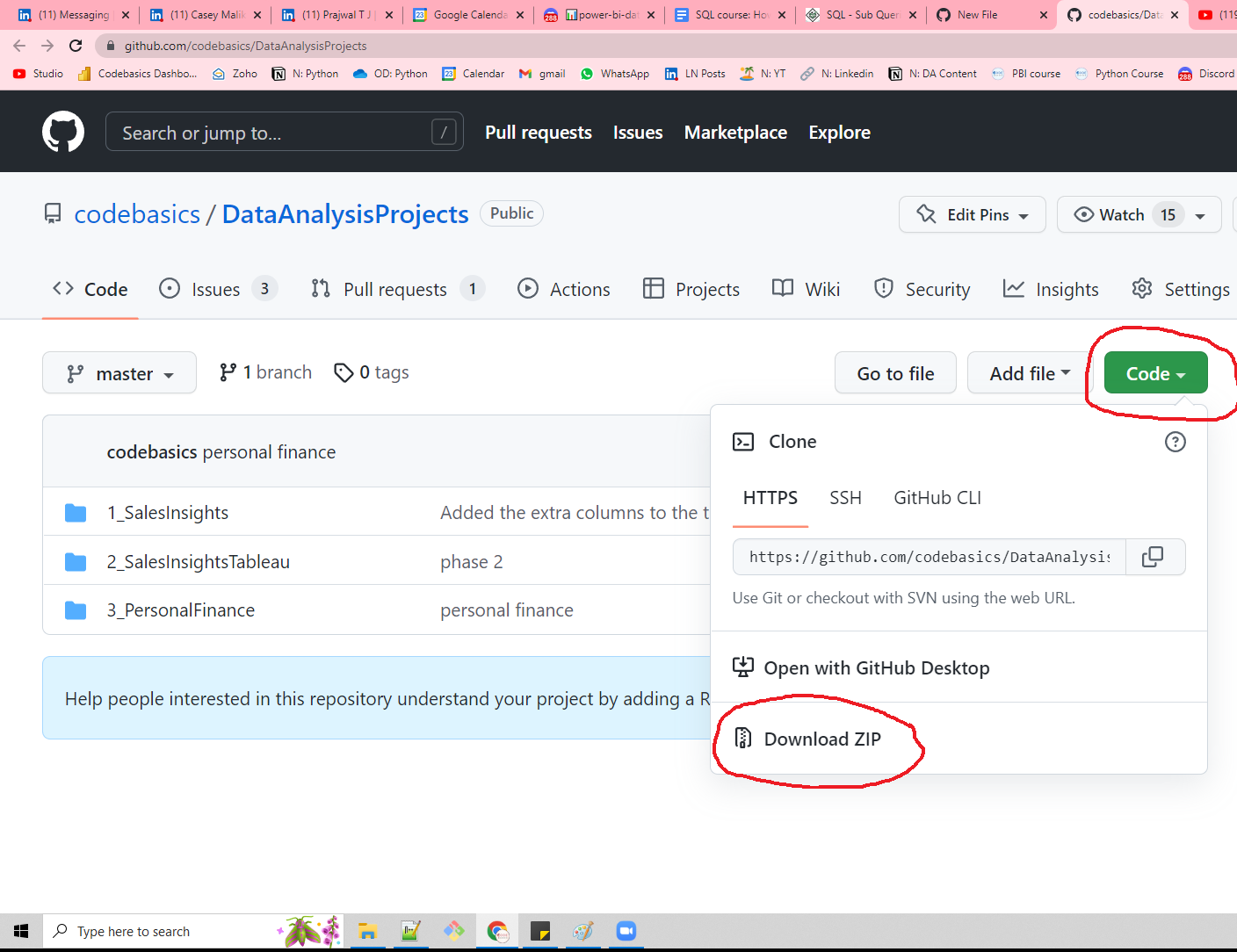Open the Discord bookmark

point(1206,74)
